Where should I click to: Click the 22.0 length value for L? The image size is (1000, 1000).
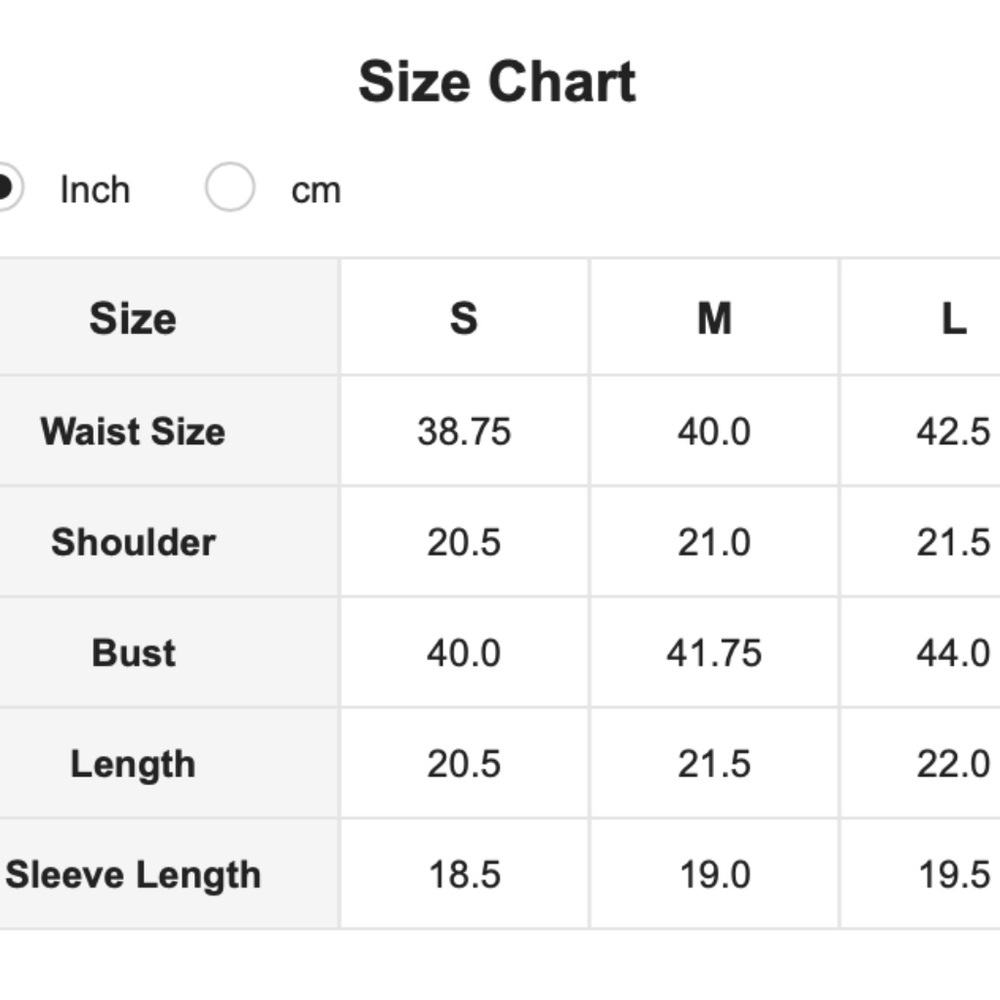953,764
